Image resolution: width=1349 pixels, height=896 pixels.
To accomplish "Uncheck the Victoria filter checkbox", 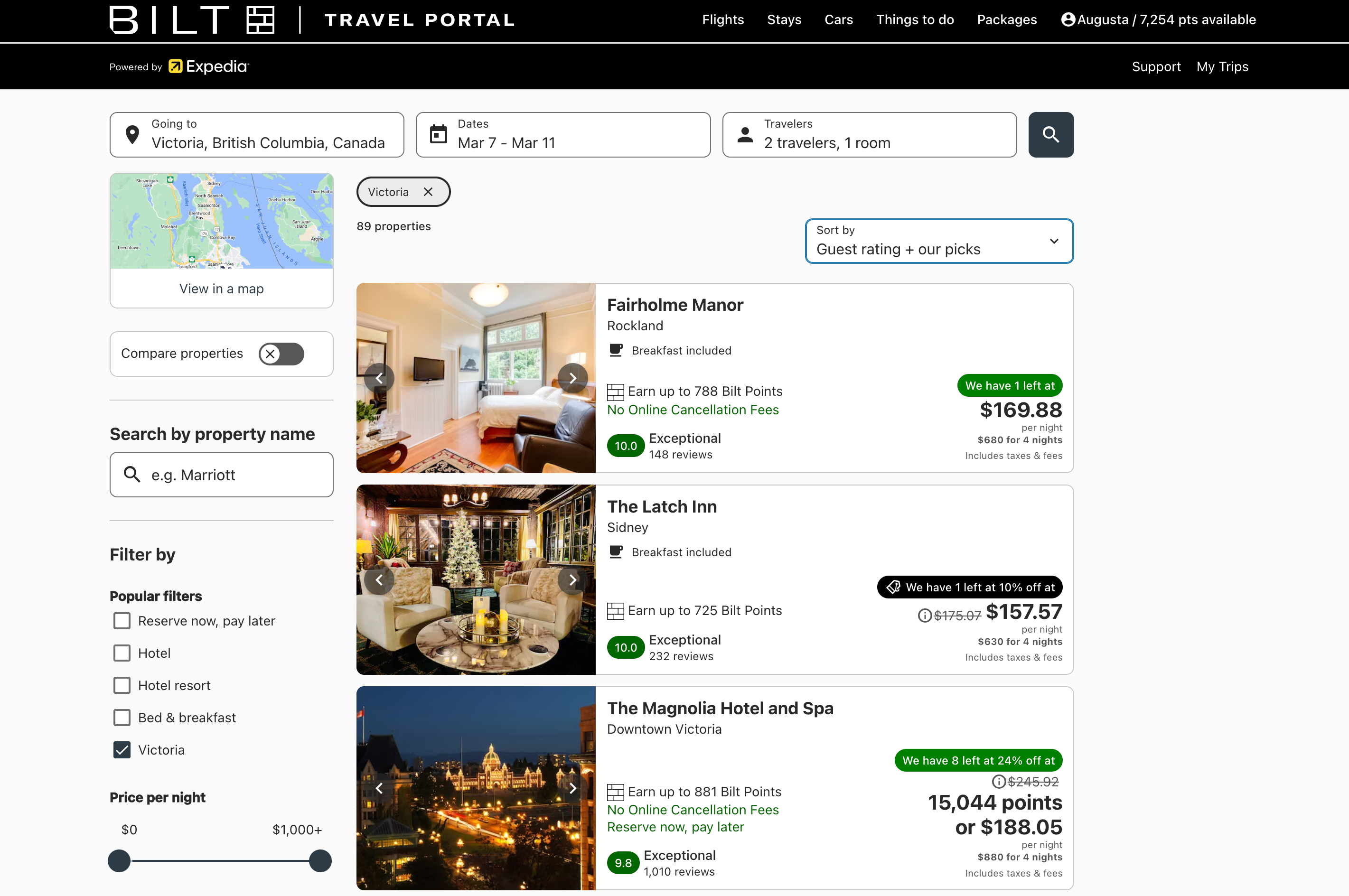I will [x=122, y=750].
